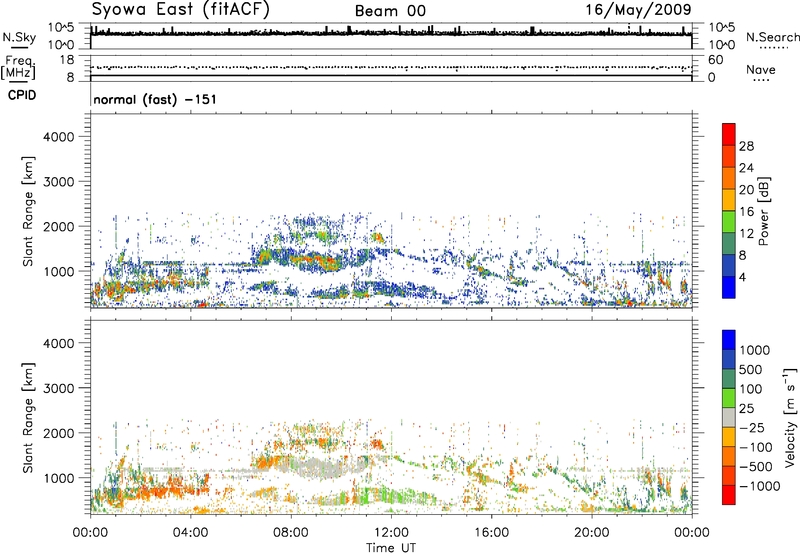Click the '28' power colorbar value
Viewport: 800px width, 554px height.
746,146
